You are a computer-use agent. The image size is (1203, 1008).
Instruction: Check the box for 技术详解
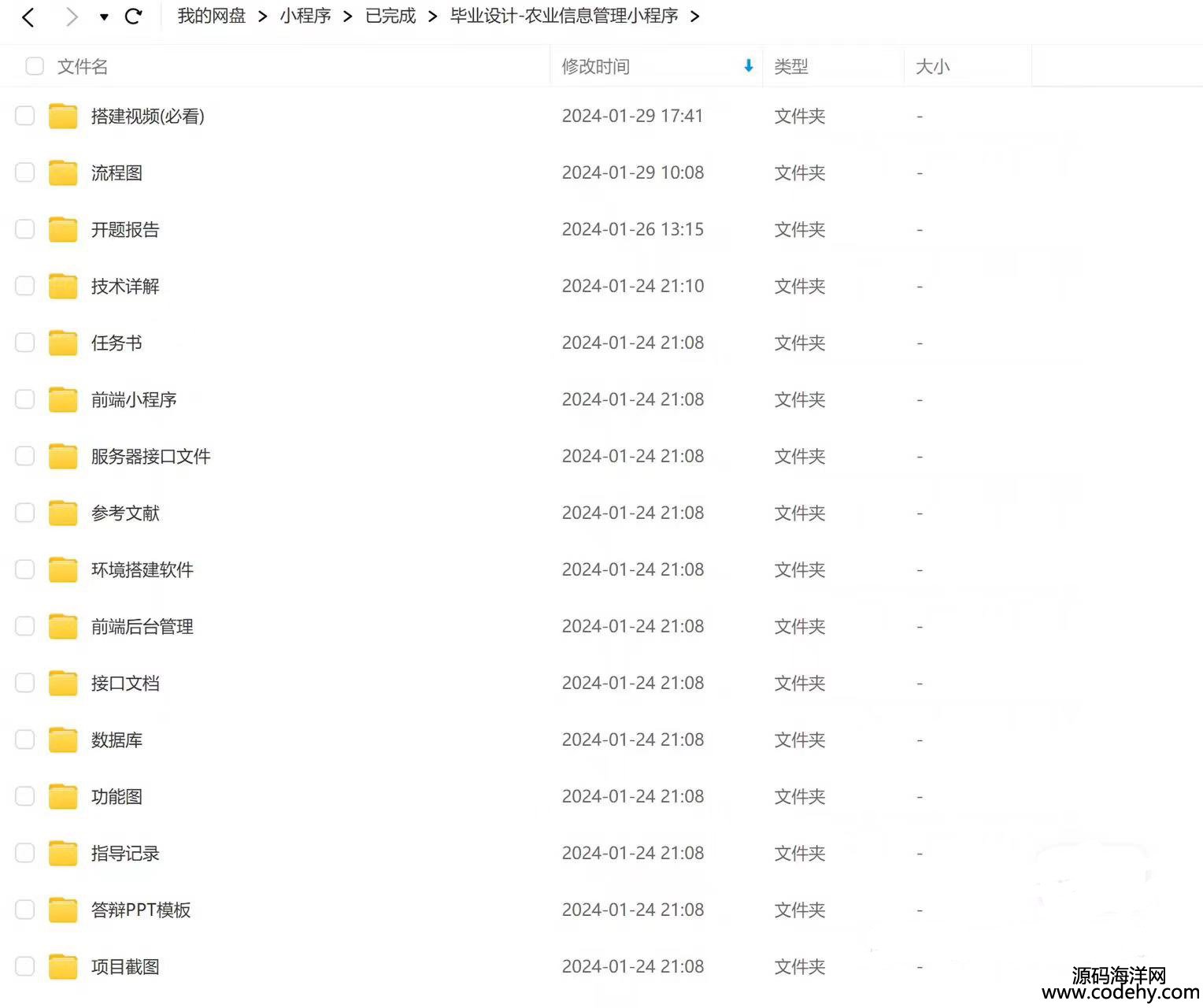point(25,286)
